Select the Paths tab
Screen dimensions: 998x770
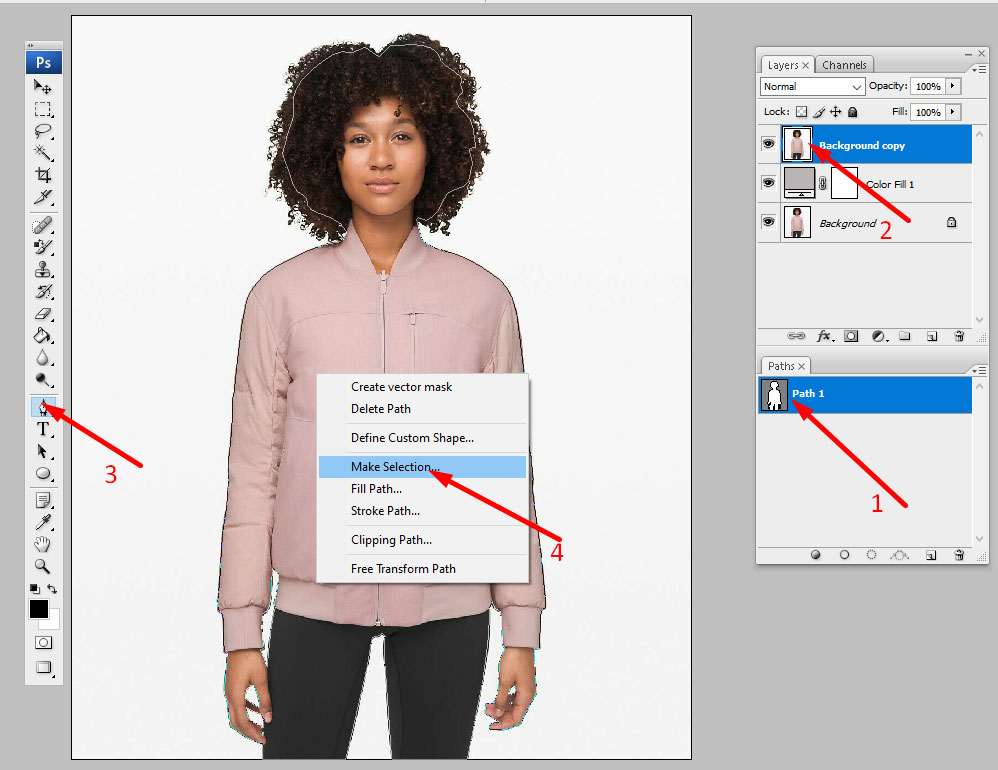785,366
